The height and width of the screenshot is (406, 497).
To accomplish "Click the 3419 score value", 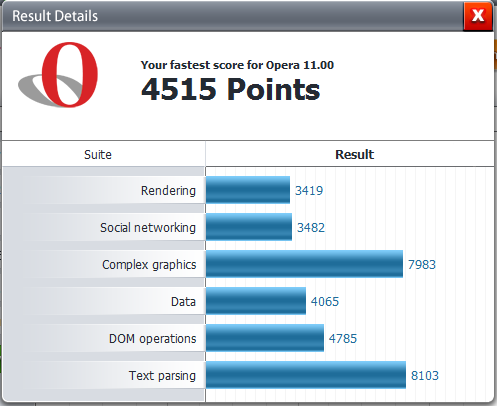I will (309, 191).
